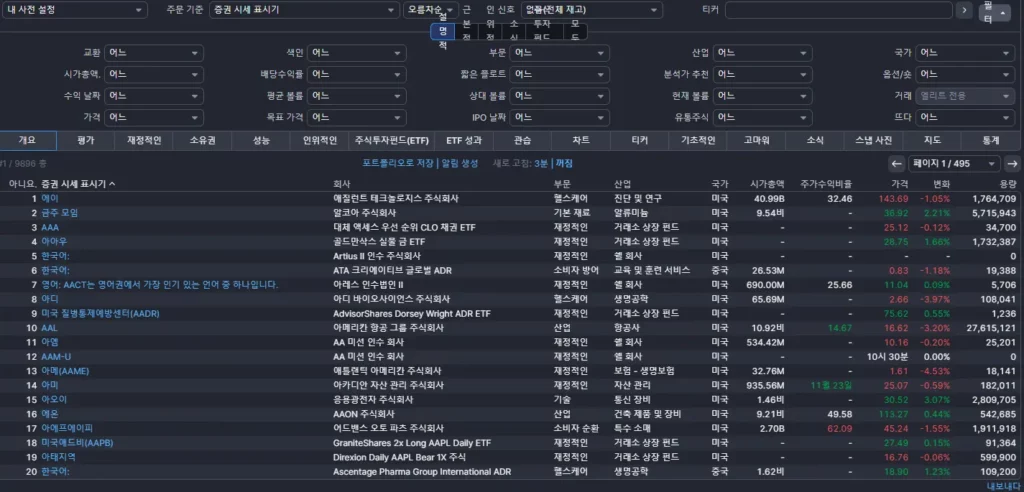Open the 아메(AAME) ticker link
Image resolution: width=1024 pixels, height=492 pixels.
click(65, 371)
